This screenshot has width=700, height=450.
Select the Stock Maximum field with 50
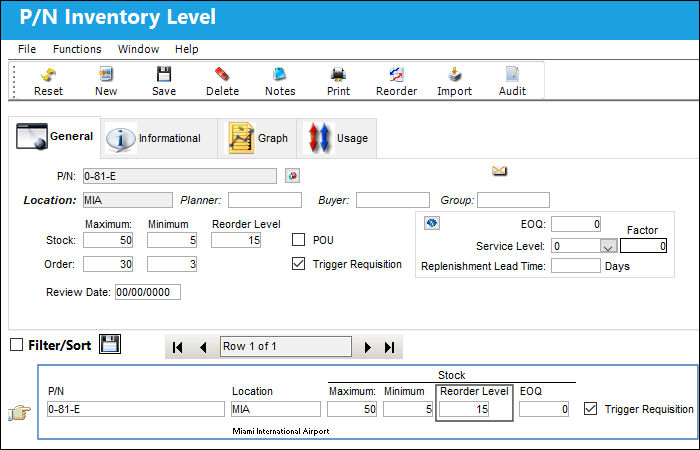108,240
